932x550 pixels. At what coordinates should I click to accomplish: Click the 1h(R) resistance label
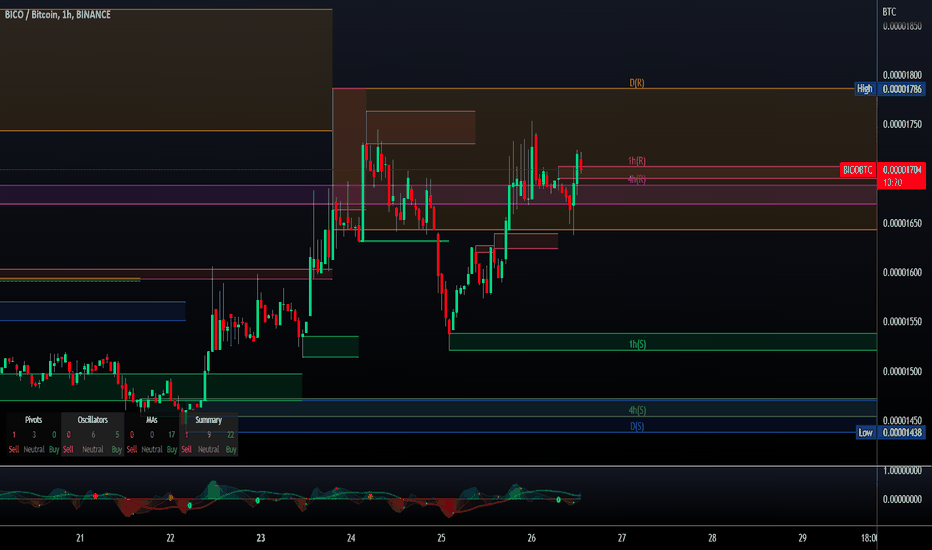pyautogui.click(x=637, y=161)
